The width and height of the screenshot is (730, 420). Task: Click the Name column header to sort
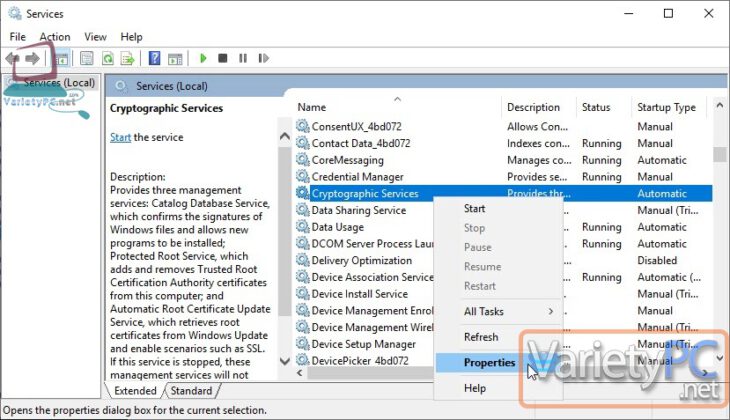pyautogui.click(x=312, y=107)
